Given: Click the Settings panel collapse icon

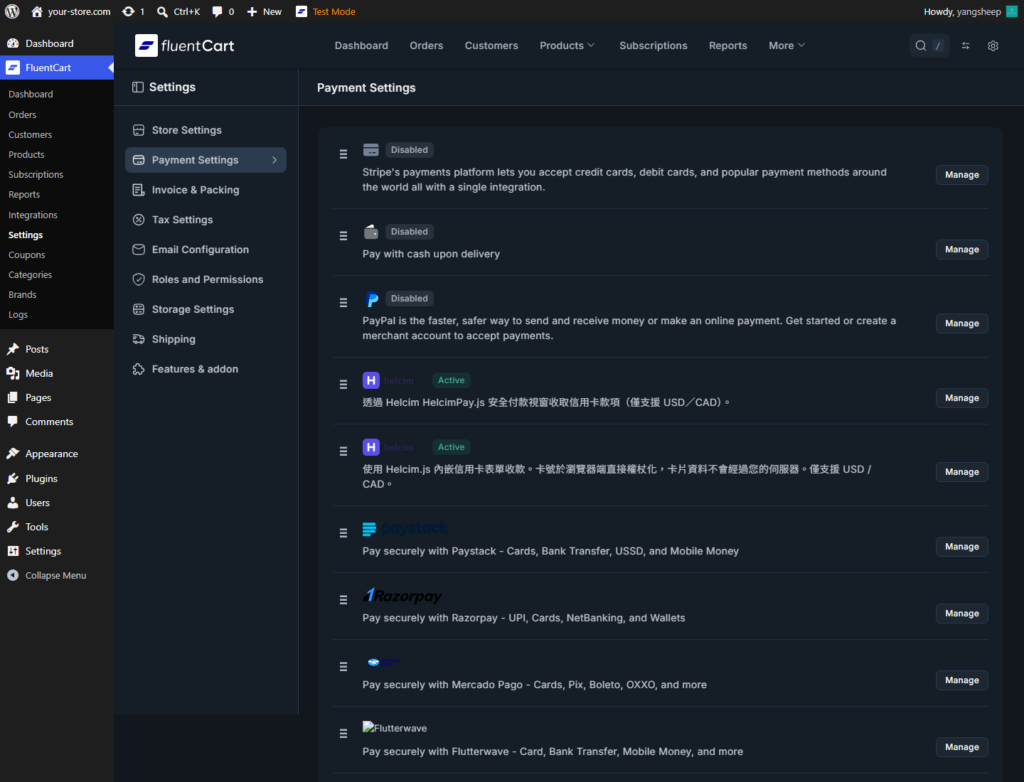Looking at the screenshot, I should (x=138, y=87).
